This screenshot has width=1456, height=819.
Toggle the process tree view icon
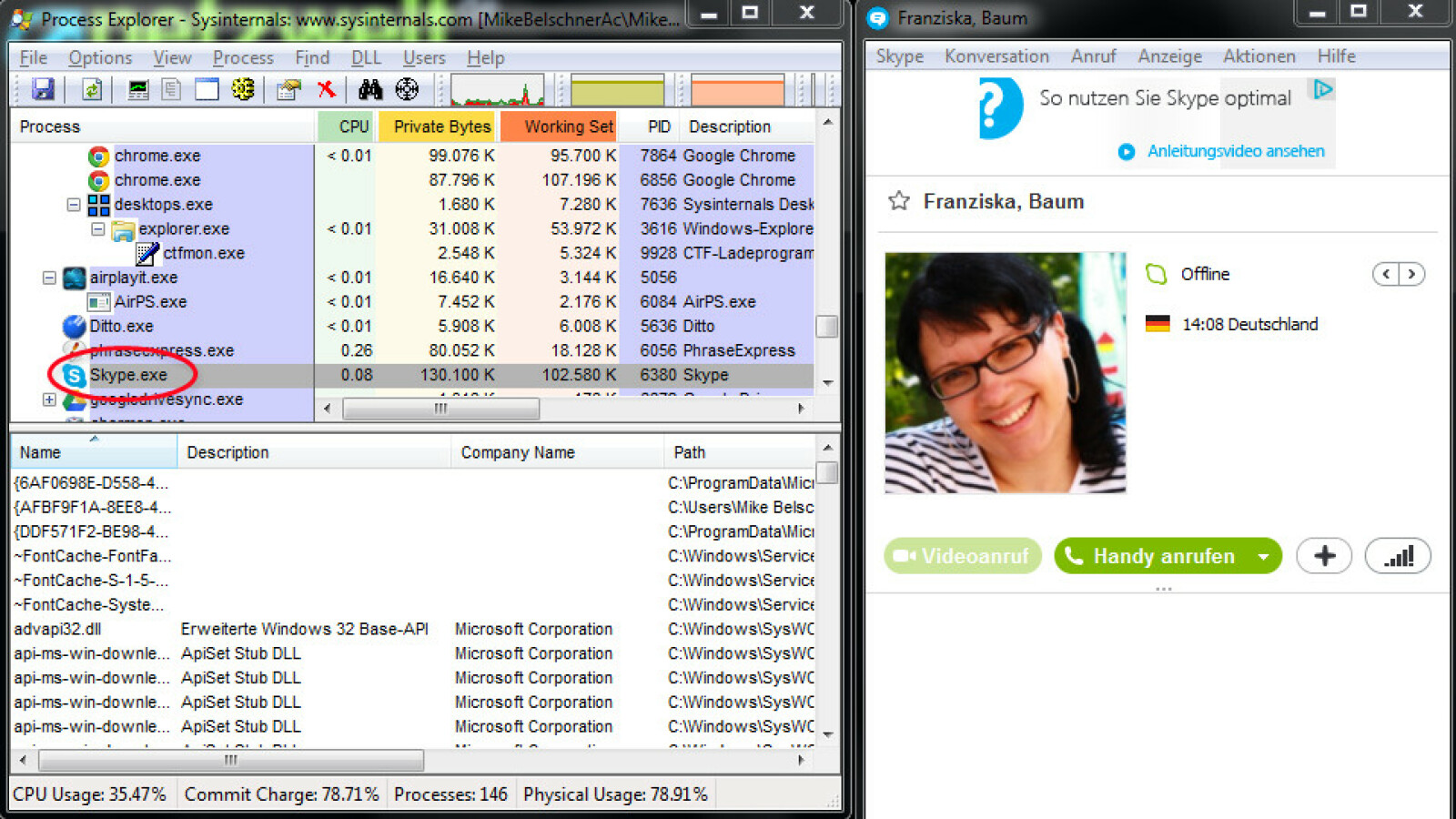pos(171,89)
